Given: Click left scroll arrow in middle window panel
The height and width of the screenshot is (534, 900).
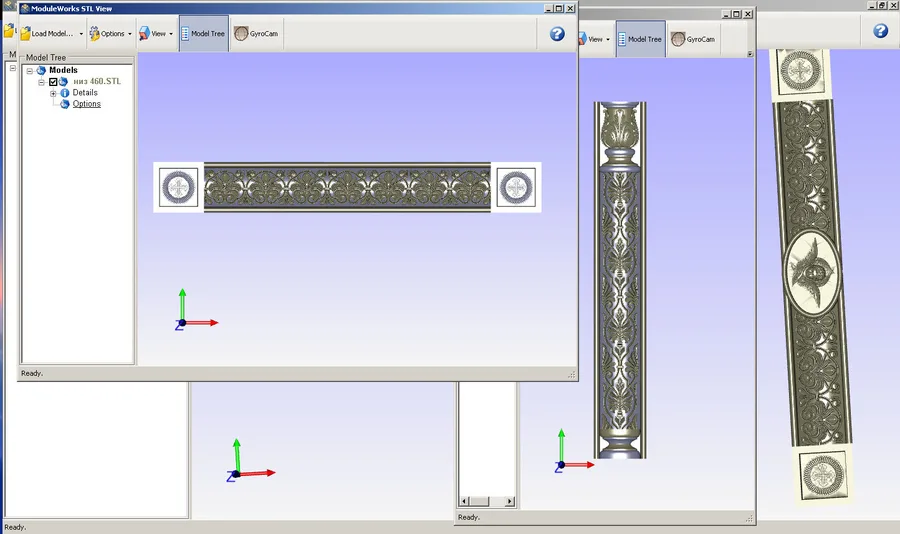Looking at the screenshot, I should tap(465, 501).
